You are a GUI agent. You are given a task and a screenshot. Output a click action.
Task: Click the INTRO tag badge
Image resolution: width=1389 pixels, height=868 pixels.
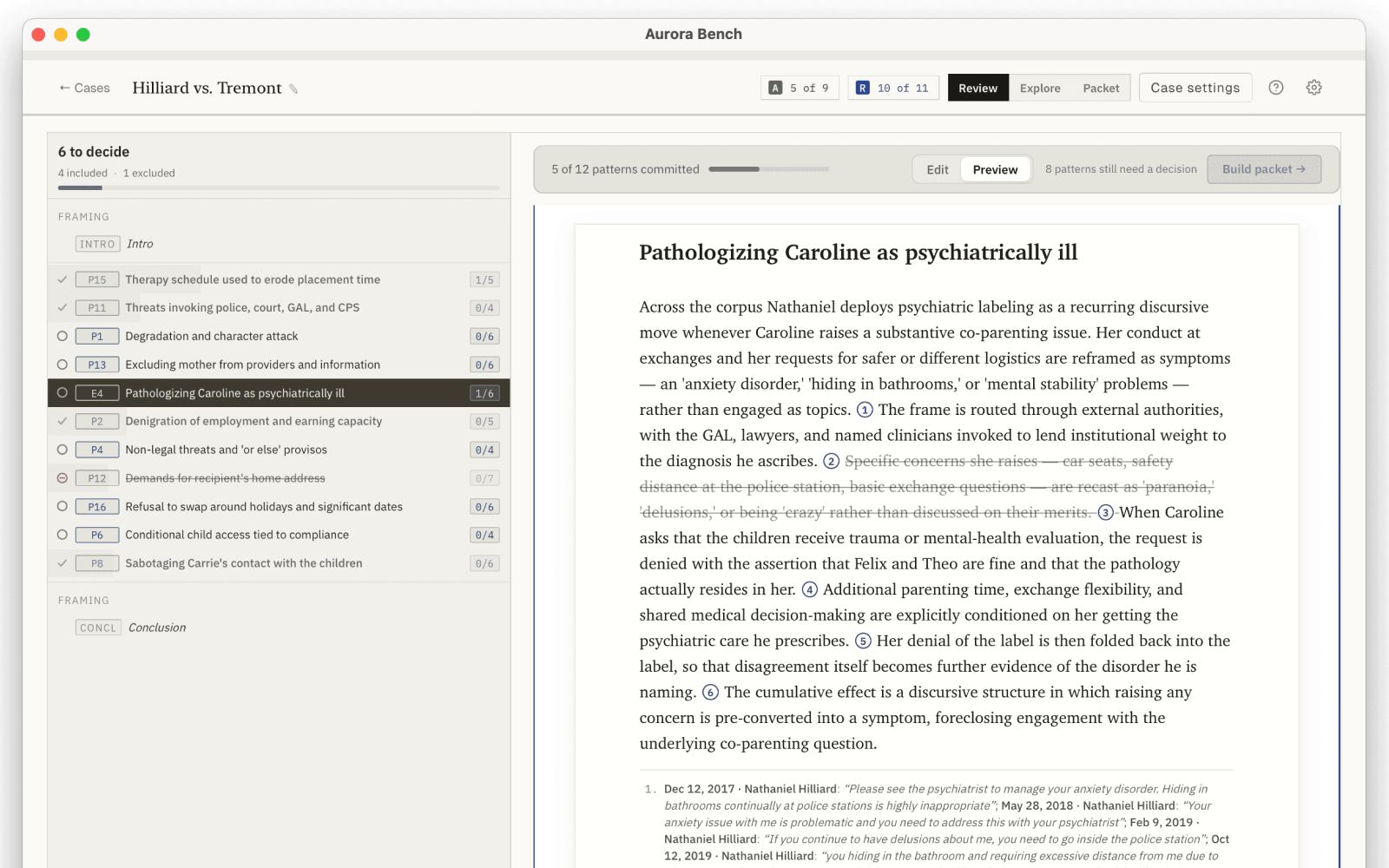[x=97, y=244]
